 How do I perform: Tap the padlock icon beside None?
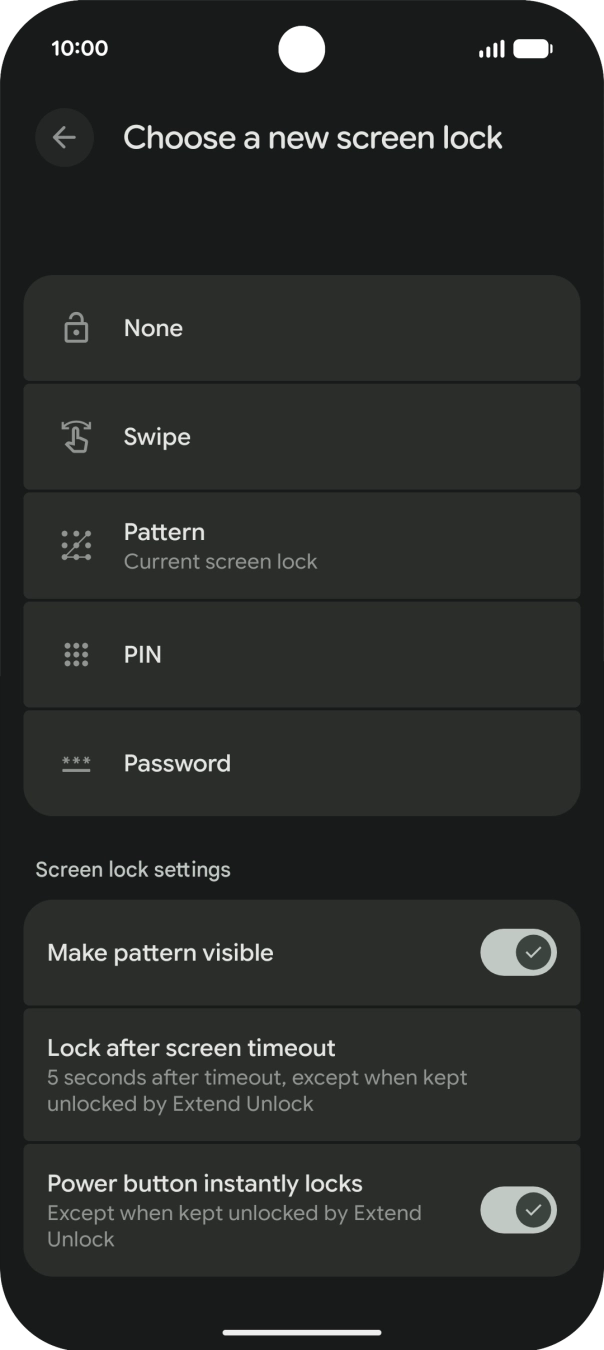[76, 328]
